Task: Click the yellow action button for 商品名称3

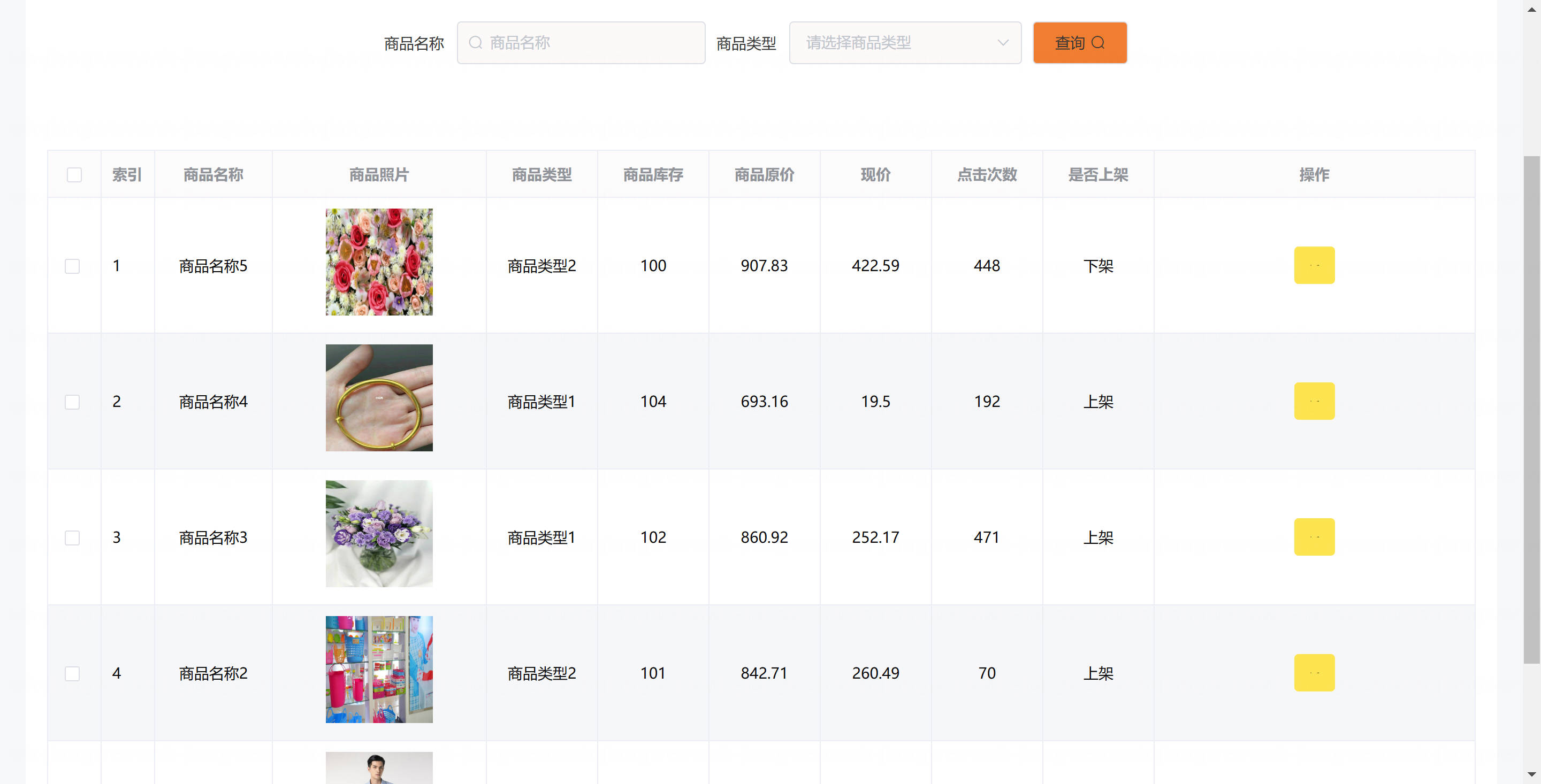Action: point(1314,536)
